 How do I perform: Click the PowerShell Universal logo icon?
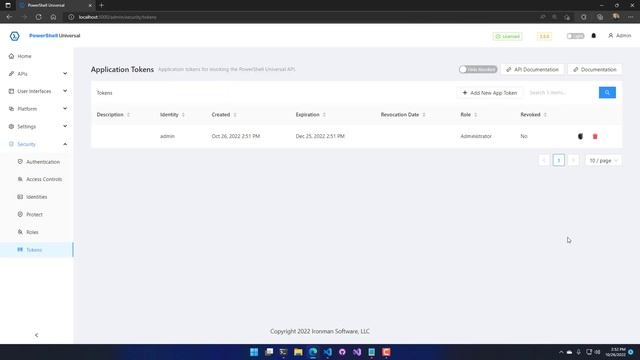[15, 36]
